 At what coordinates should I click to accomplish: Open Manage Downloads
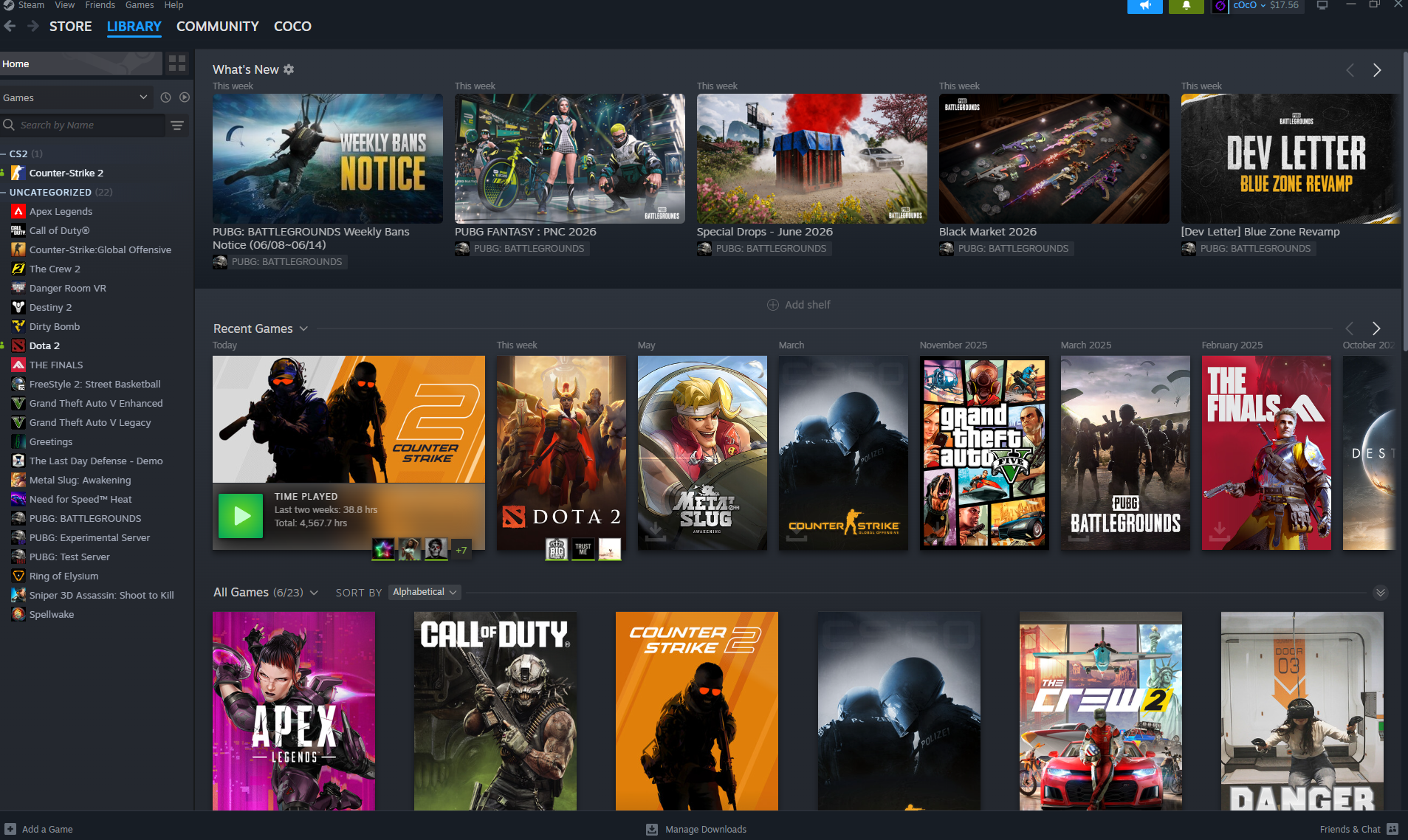(696, 829)
